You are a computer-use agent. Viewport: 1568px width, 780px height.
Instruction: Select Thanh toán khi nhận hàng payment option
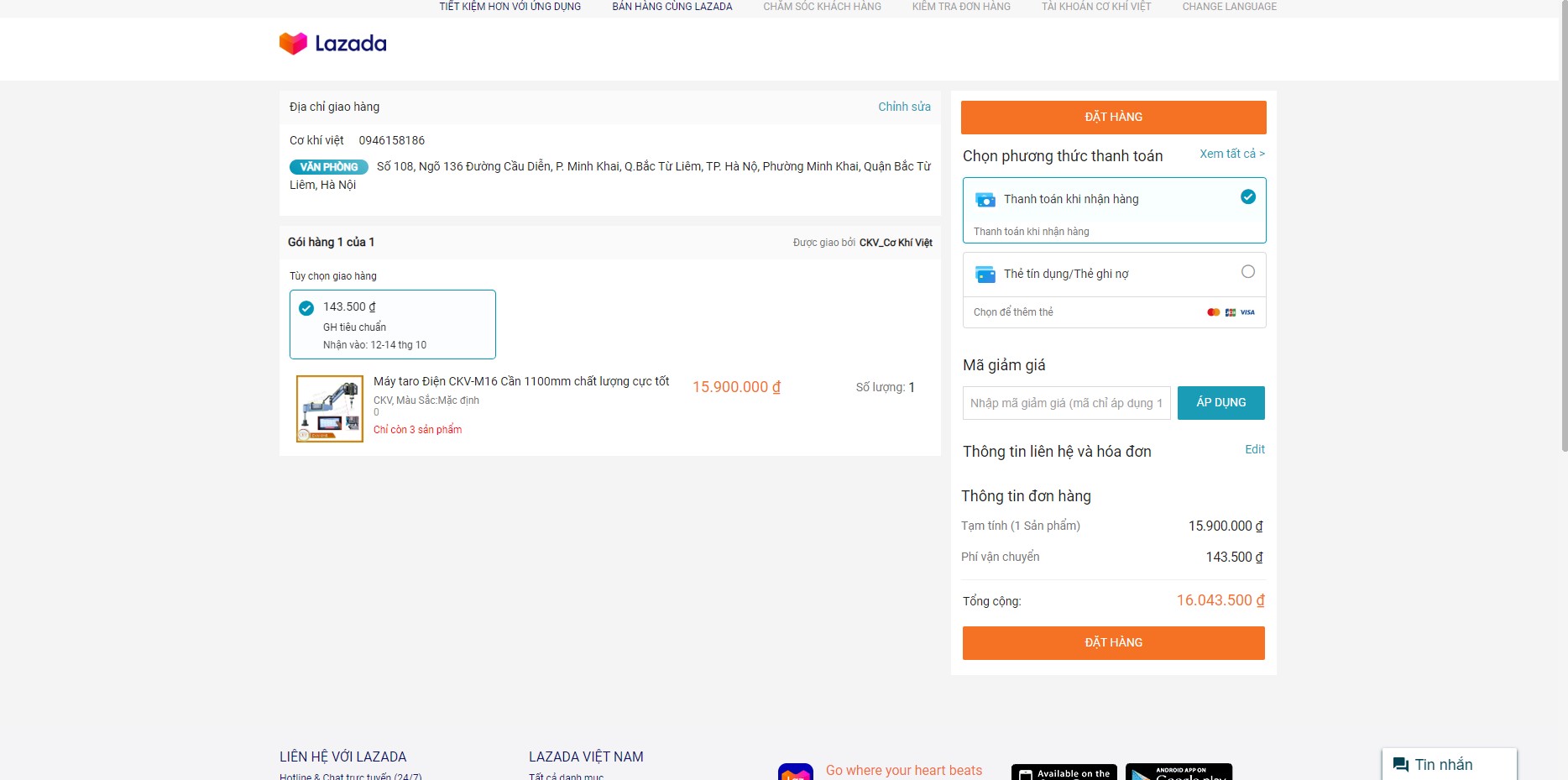pyautogui.click(x=1114, y=210)
